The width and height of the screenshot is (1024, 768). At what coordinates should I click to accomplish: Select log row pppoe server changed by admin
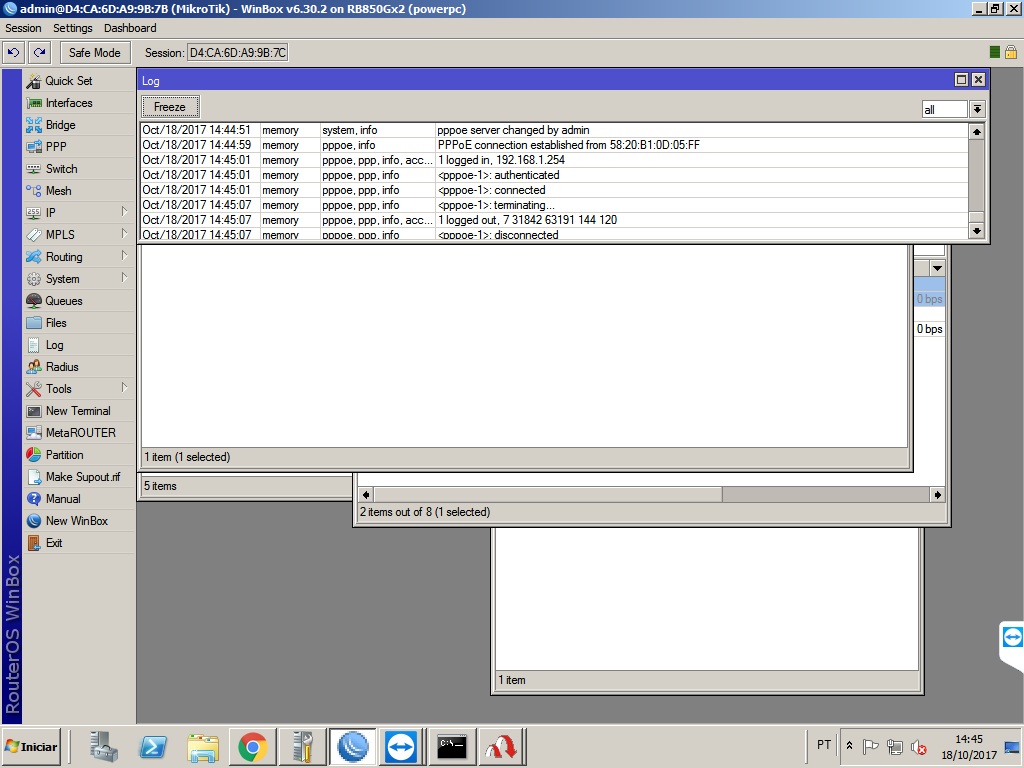pyautogui.click(x=554, y=130)
